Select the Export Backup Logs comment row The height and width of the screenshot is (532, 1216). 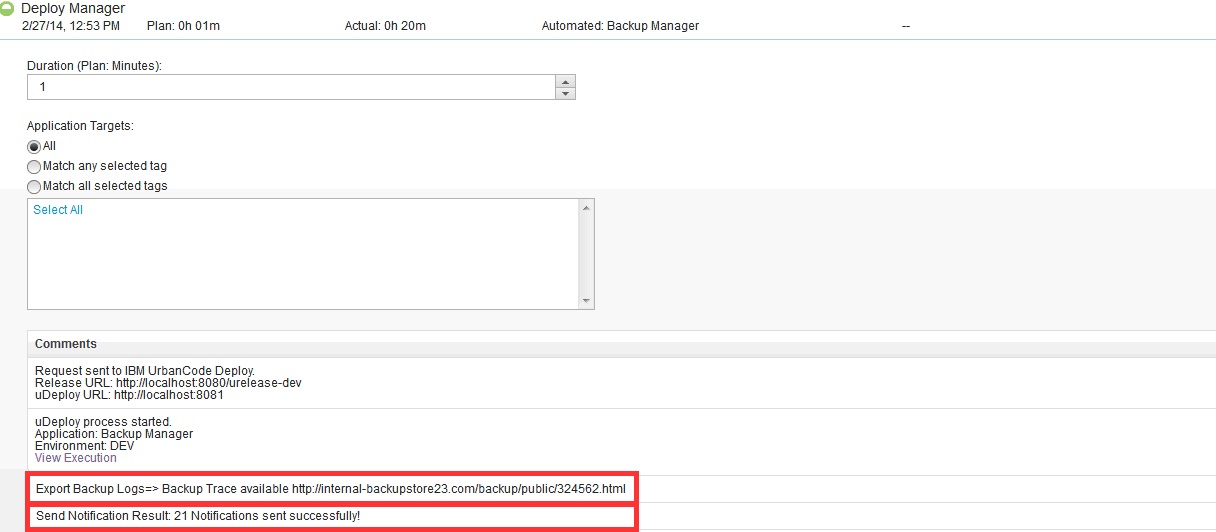coord(330,489)
